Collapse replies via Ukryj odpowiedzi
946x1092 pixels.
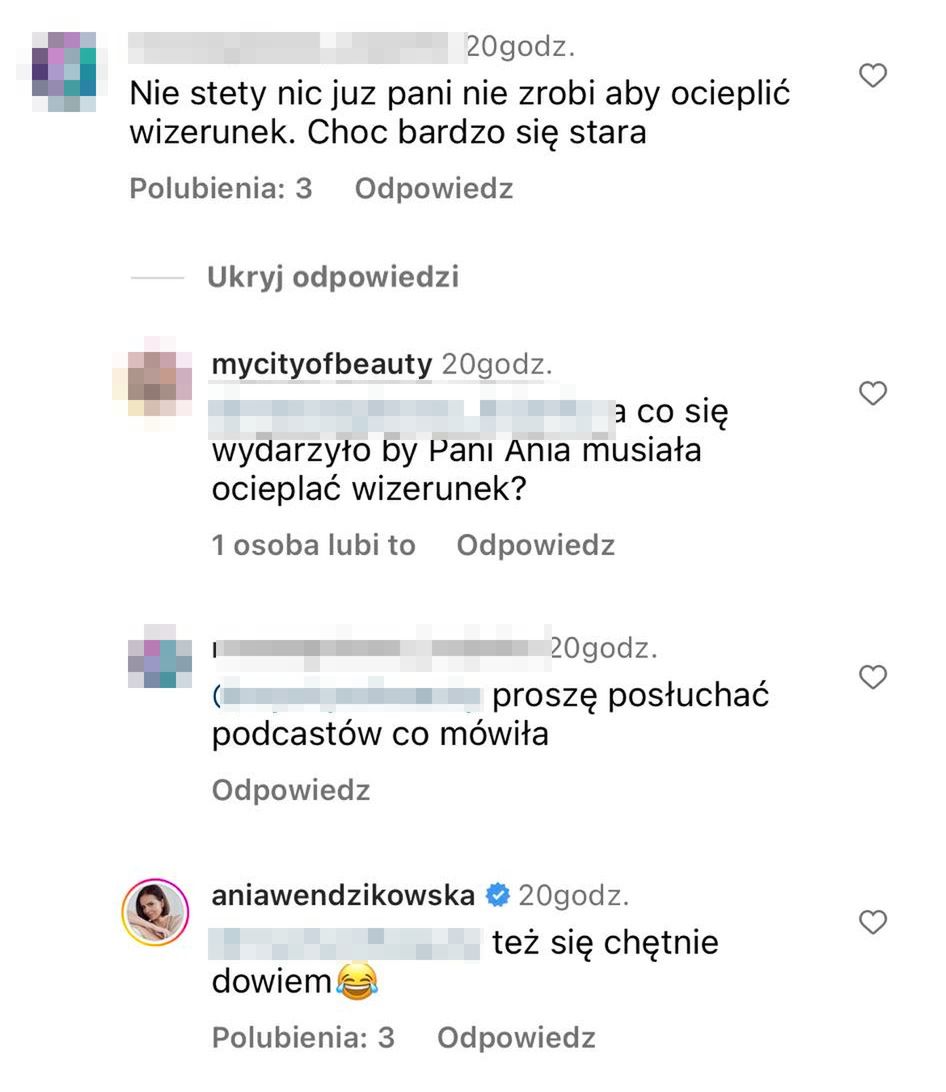click(333, 277)
